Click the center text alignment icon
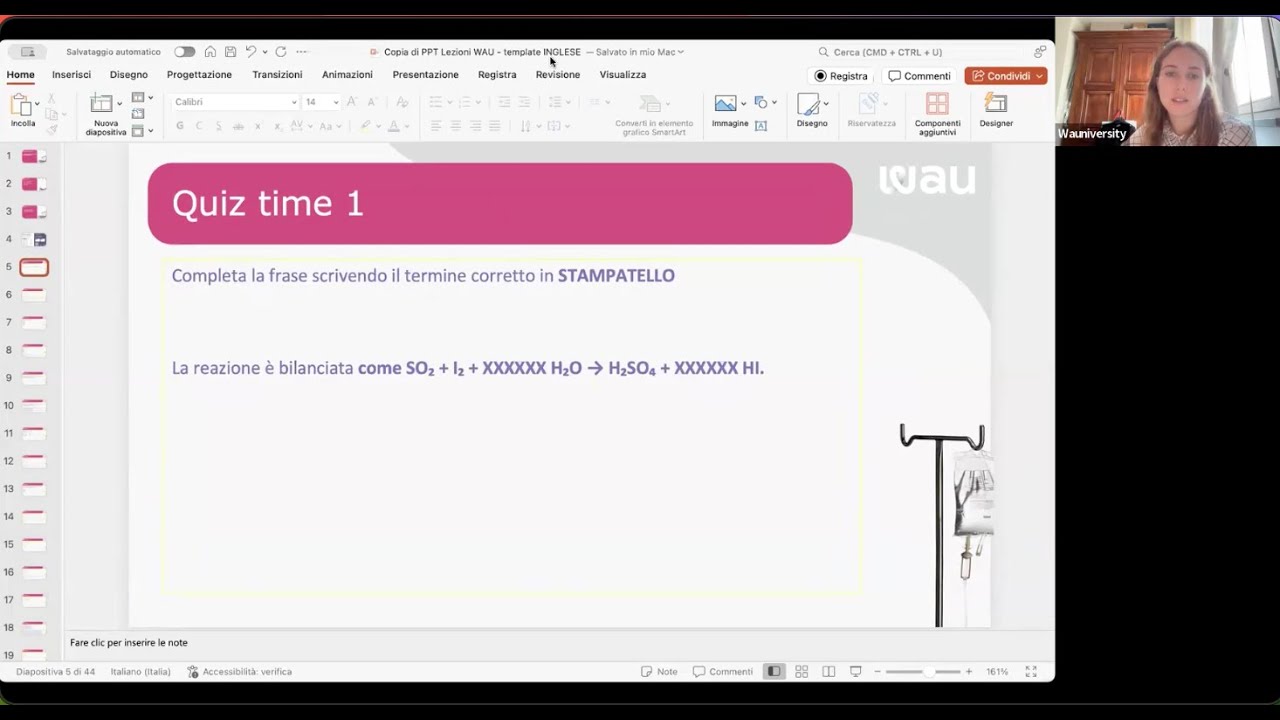The image size is (1280, 720). coord(456,126)
